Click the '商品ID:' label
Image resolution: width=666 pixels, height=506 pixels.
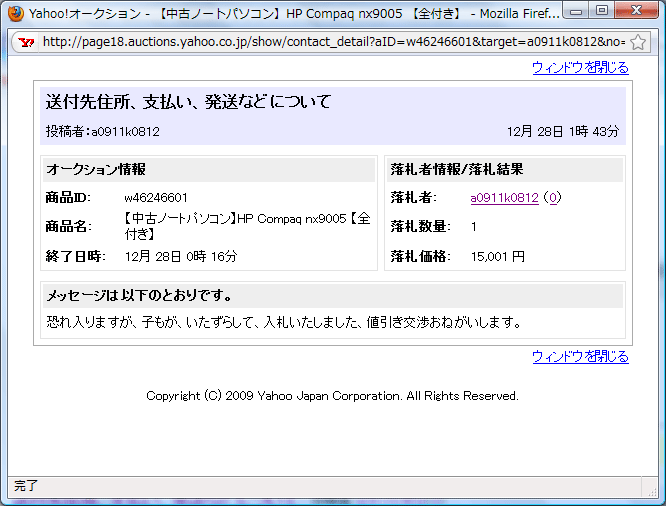(x=68, y=198)
